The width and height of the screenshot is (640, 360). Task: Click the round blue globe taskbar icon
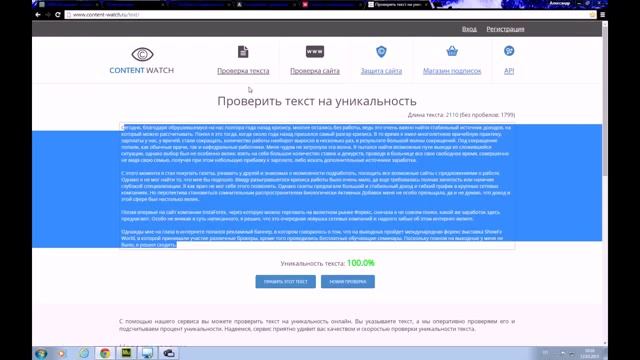click(x=84, y=353)
